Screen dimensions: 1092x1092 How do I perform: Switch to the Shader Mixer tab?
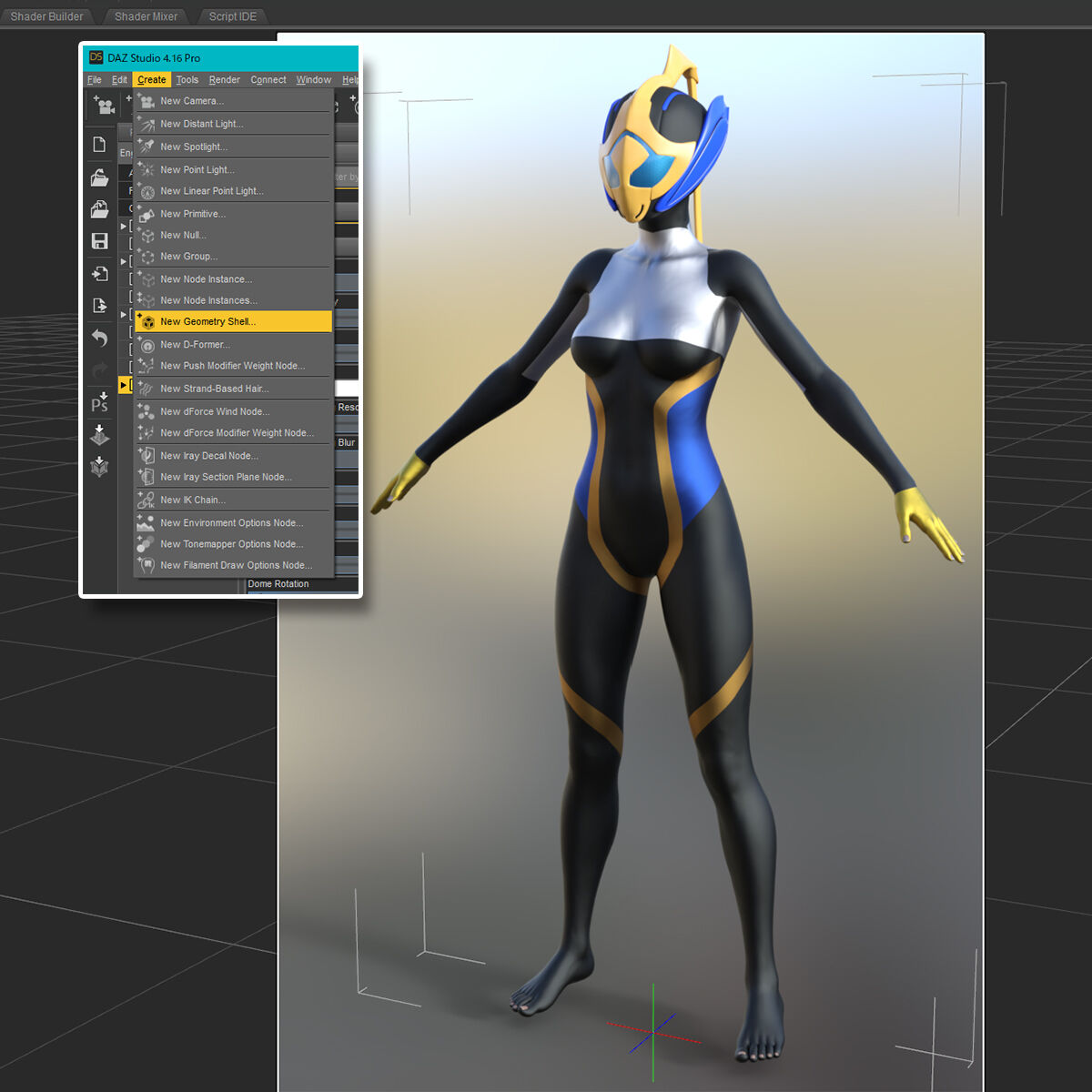(145, 15)
